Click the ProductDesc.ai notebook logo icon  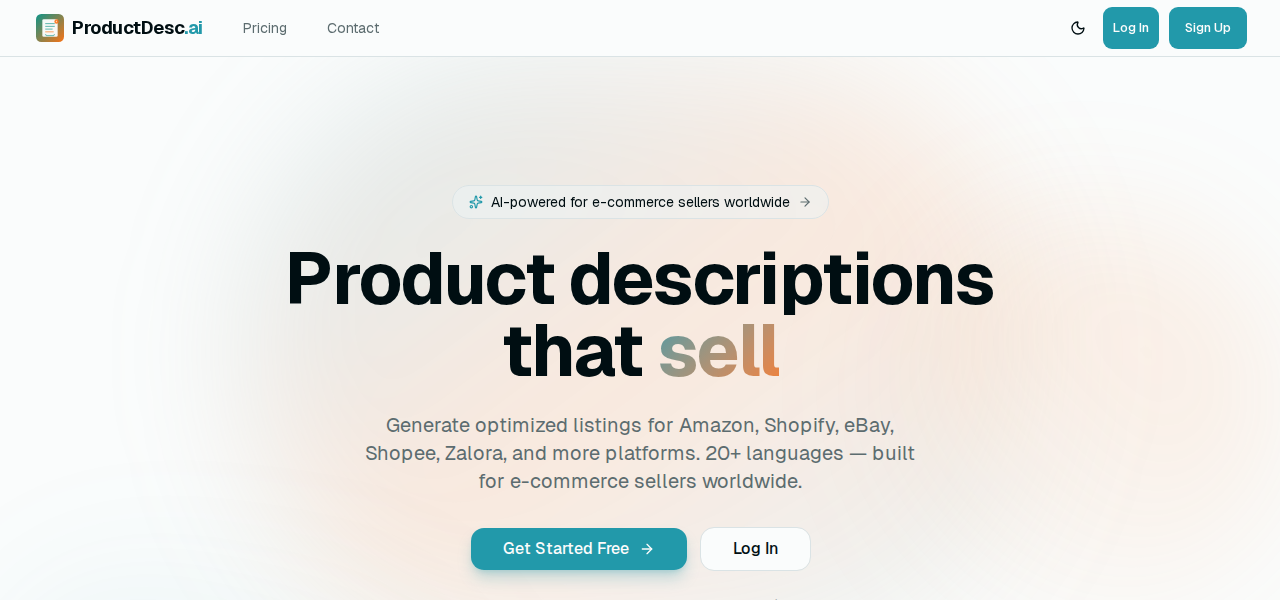coord(48,27)
